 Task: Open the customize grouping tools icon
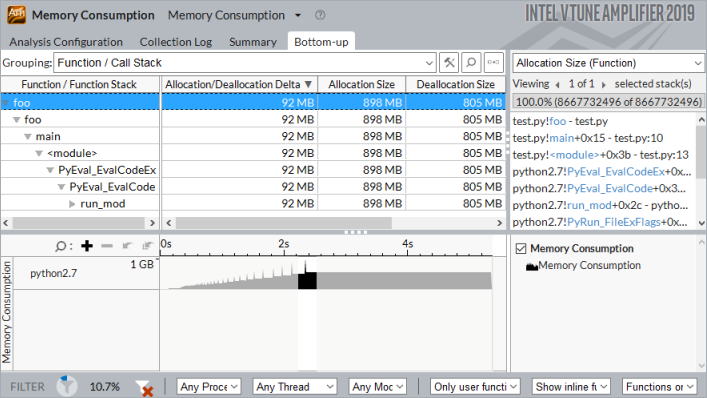pyautogui.click(x=449, y=63)
